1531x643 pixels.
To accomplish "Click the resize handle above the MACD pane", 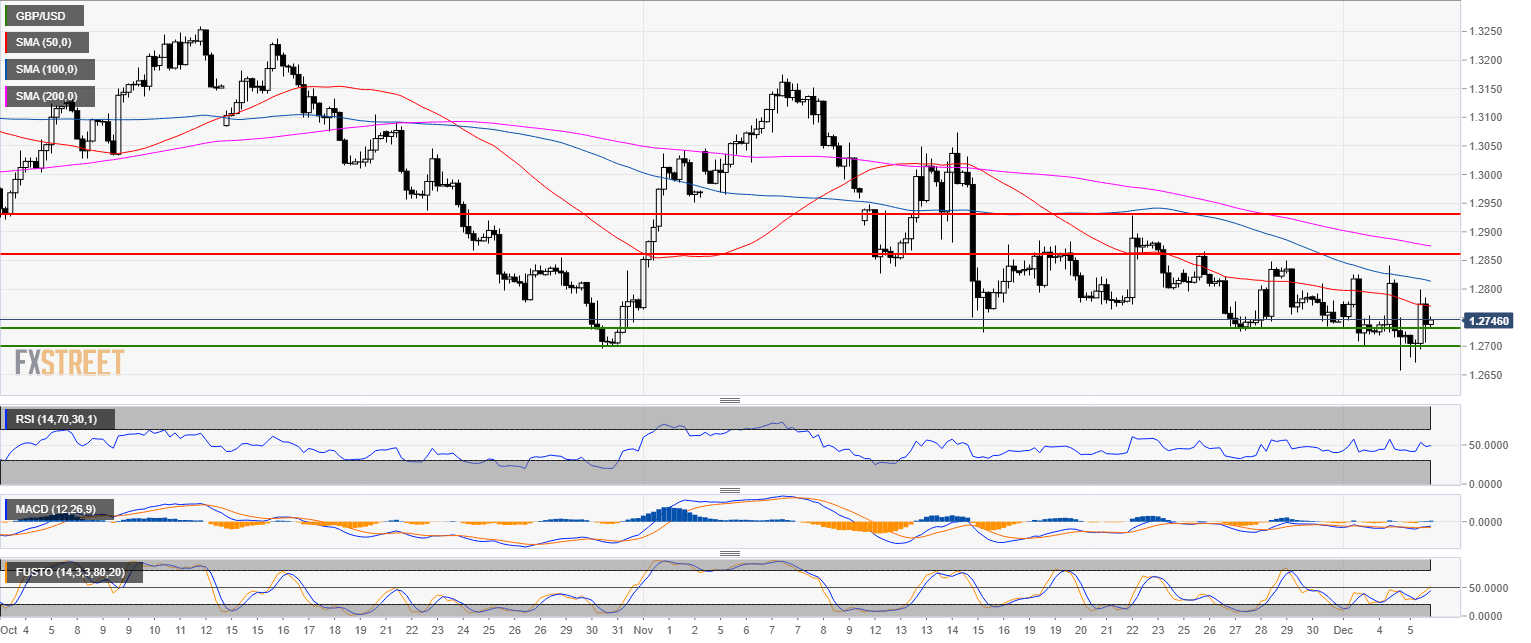I will click(730, 490).
